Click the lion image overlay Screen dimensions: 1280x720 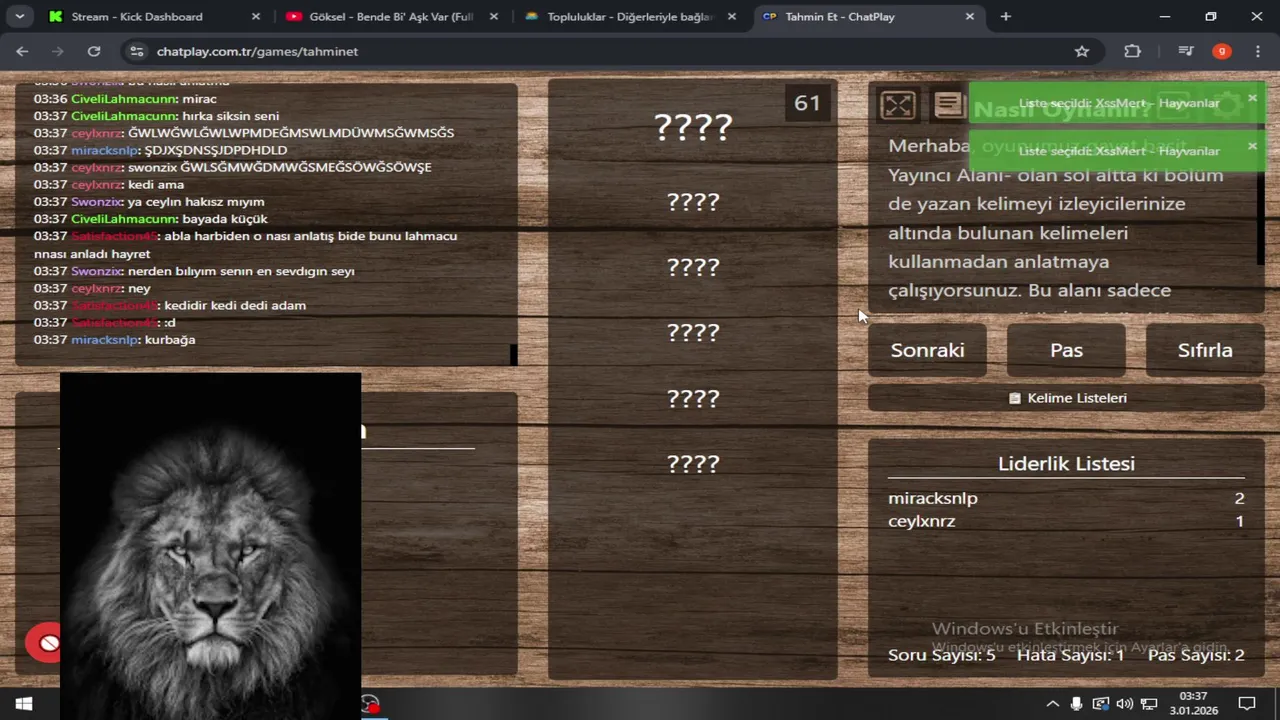tap(210, 546)
